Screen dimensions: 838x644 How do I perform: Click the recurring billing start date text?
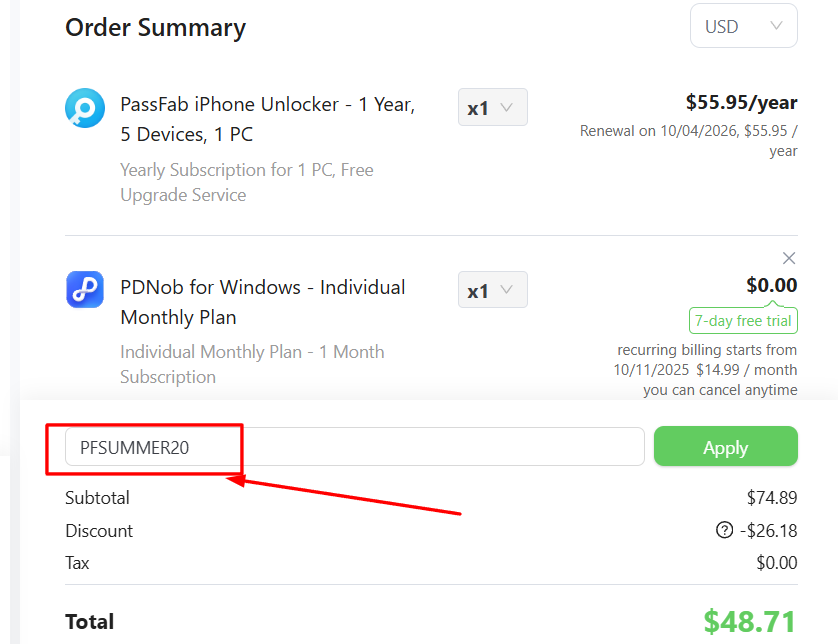coord(707,360)
